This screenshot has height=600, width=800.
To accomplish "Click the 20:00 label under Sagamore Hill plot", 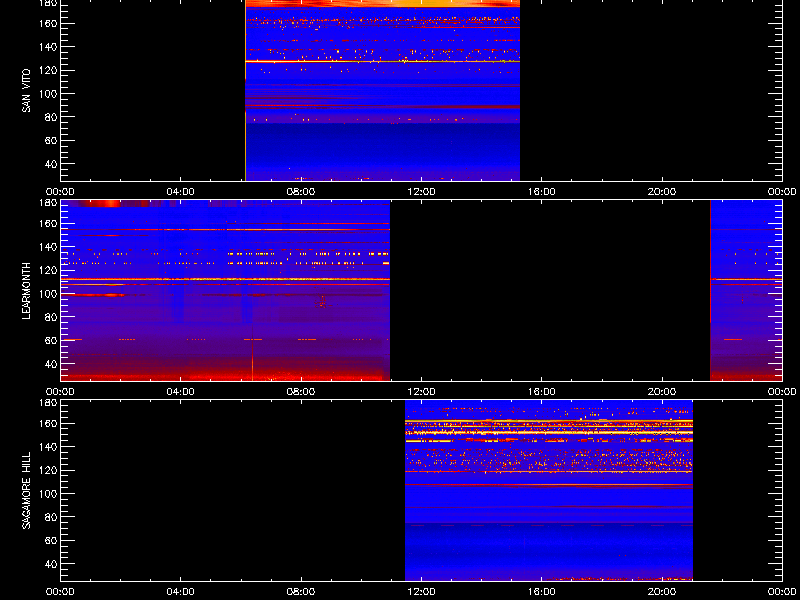I will pyautogui.click(x=662, y=592).
